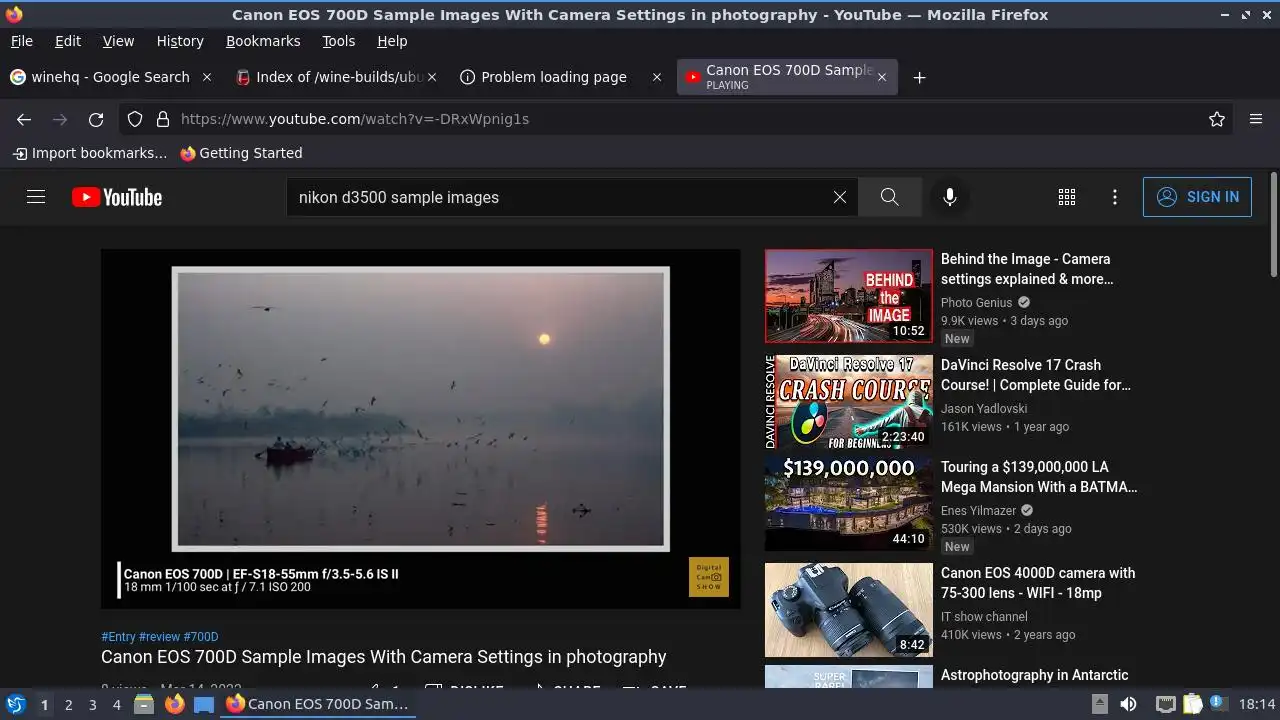Image resolution: width=1280 pixels, height=720 pixels.
Task: Visit IT show channel
Action: [984, 616]
